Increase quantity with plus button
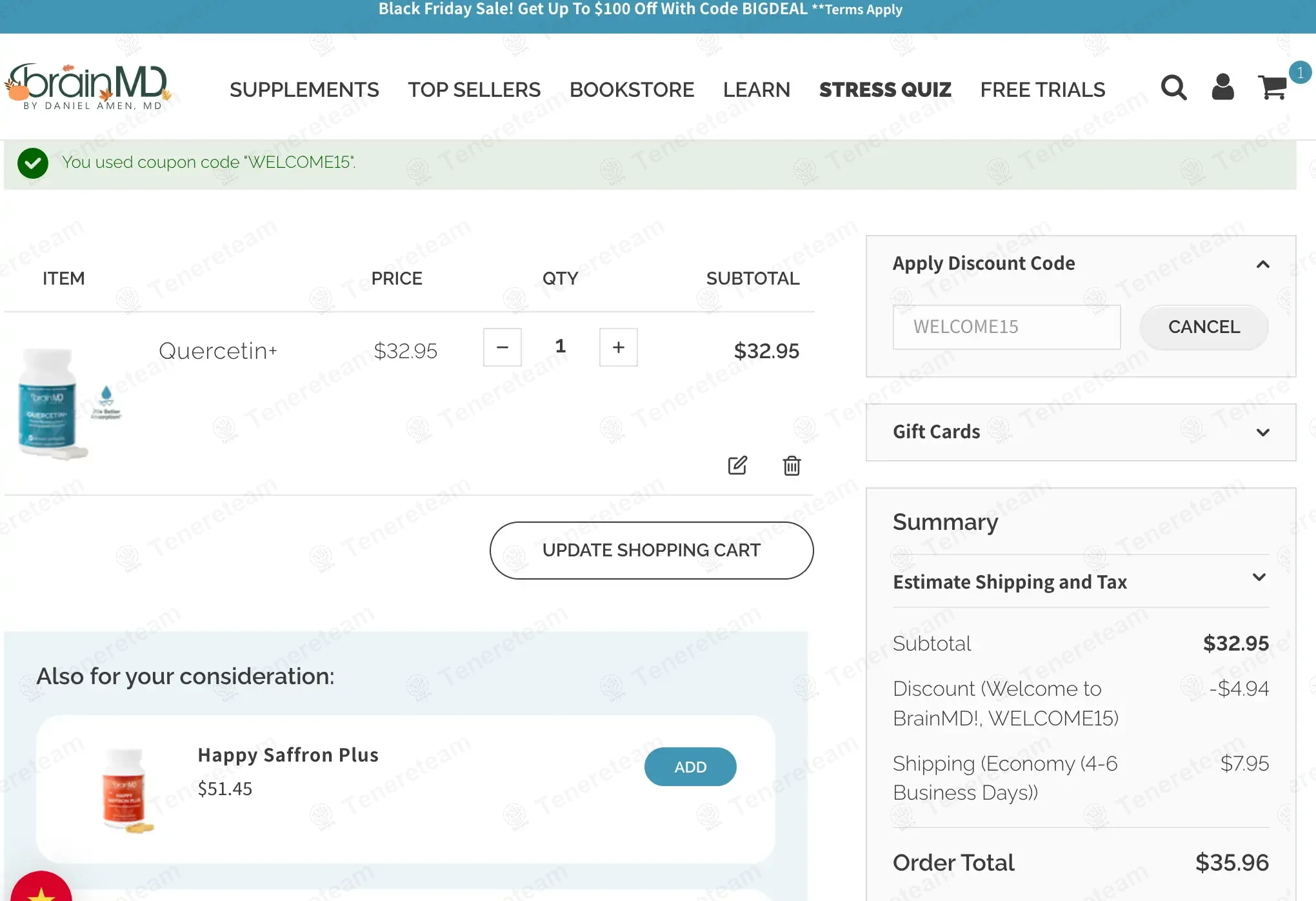Screen dimensions: 1316x901 pos(618,347)
